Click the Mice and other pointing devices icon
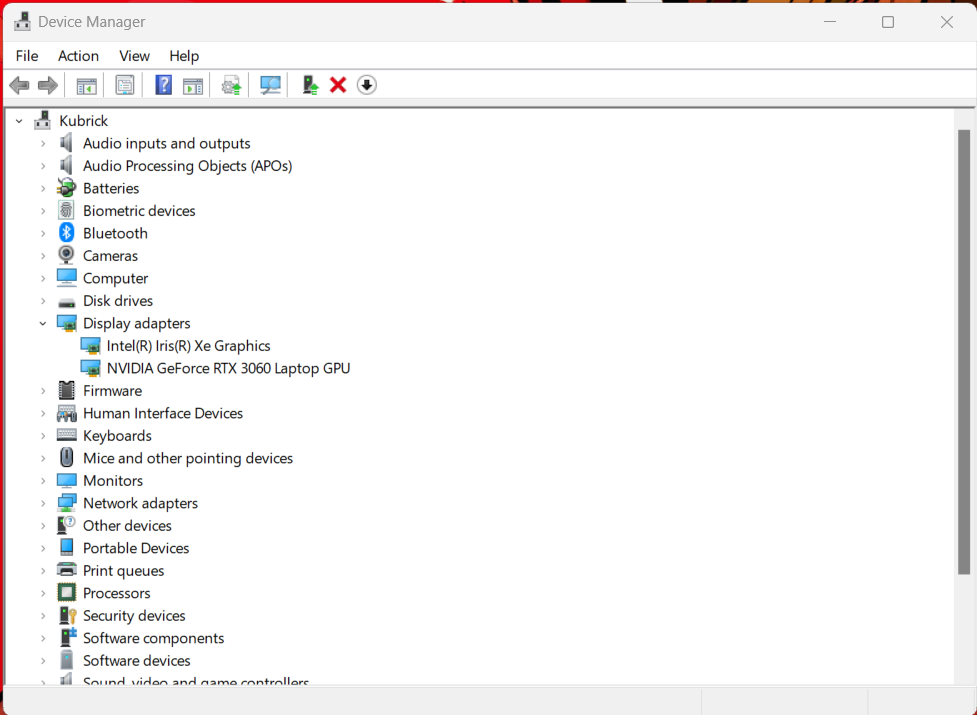This screenshot has width=977, height=715. pyautogui.click(x=67, y=458)
